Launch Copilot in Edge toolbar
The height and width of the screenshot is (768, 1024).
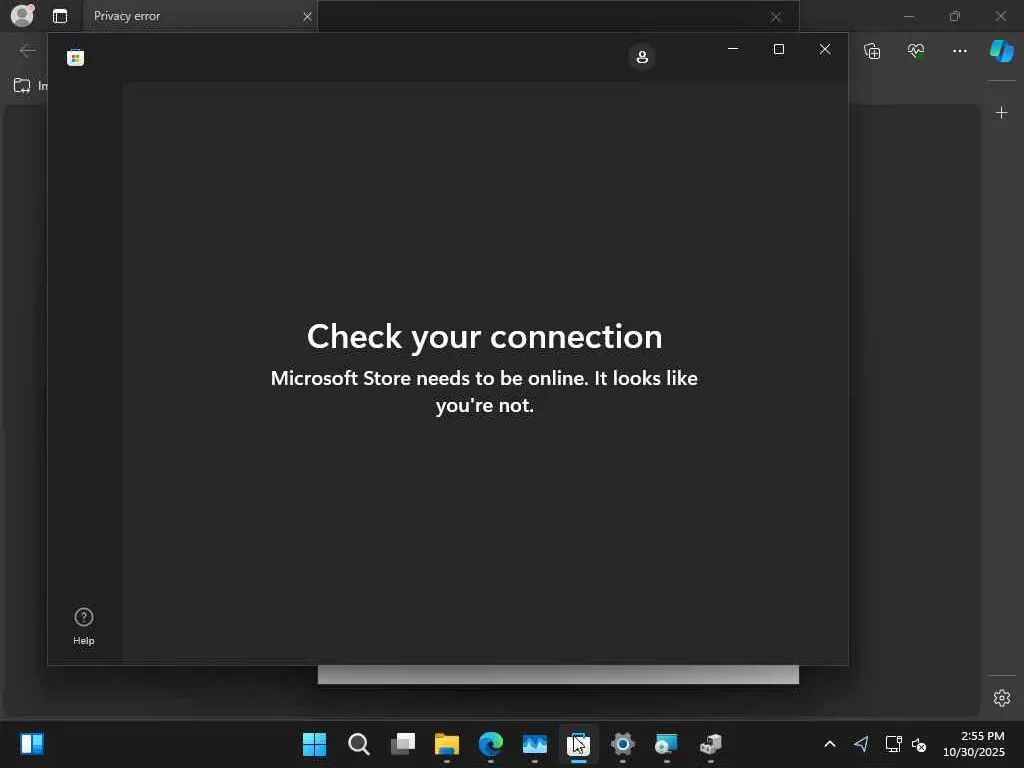1002,50
